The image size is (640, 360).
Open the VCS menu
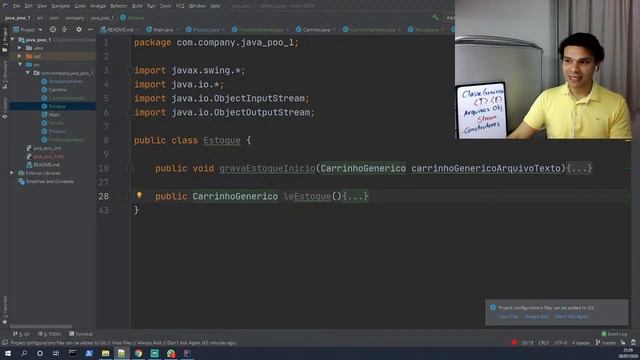[x=180, y=6]
